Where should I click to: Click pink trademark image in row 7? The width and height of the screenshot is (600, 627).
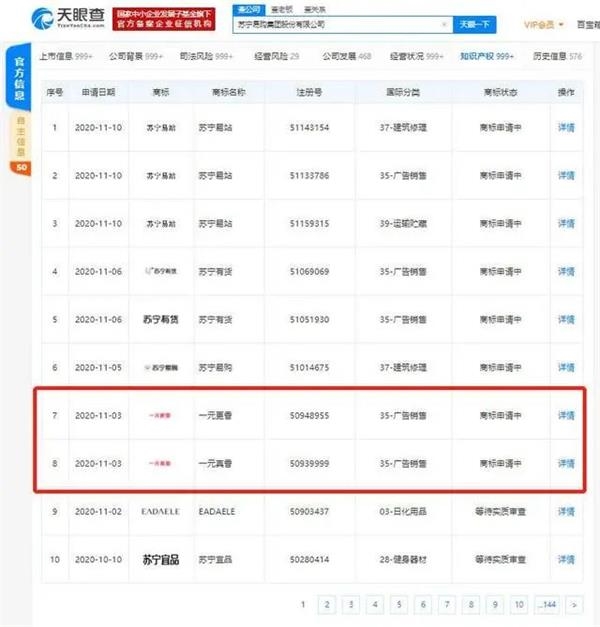coord(160,415)
